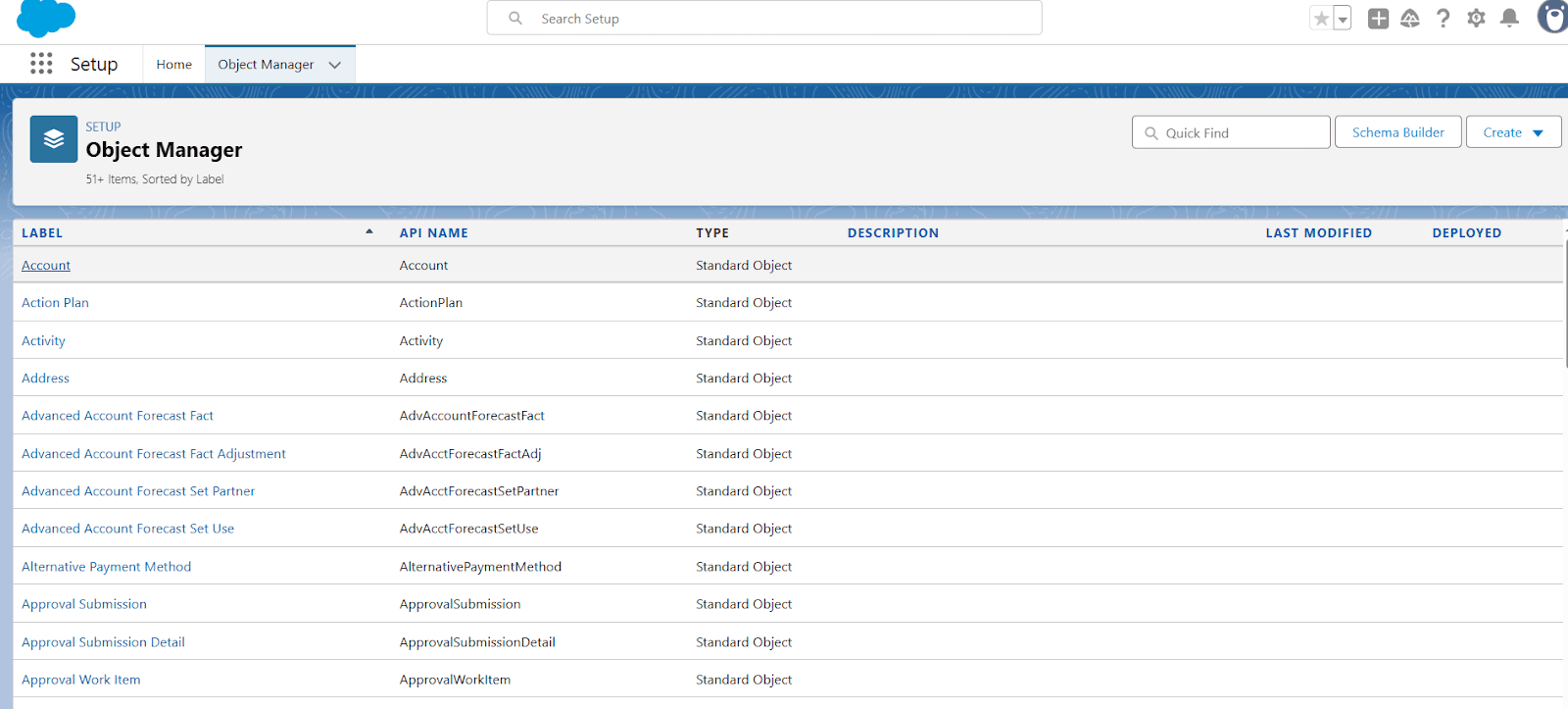Open the notifications bell

pyautogui.click(x=1509, y=19)
